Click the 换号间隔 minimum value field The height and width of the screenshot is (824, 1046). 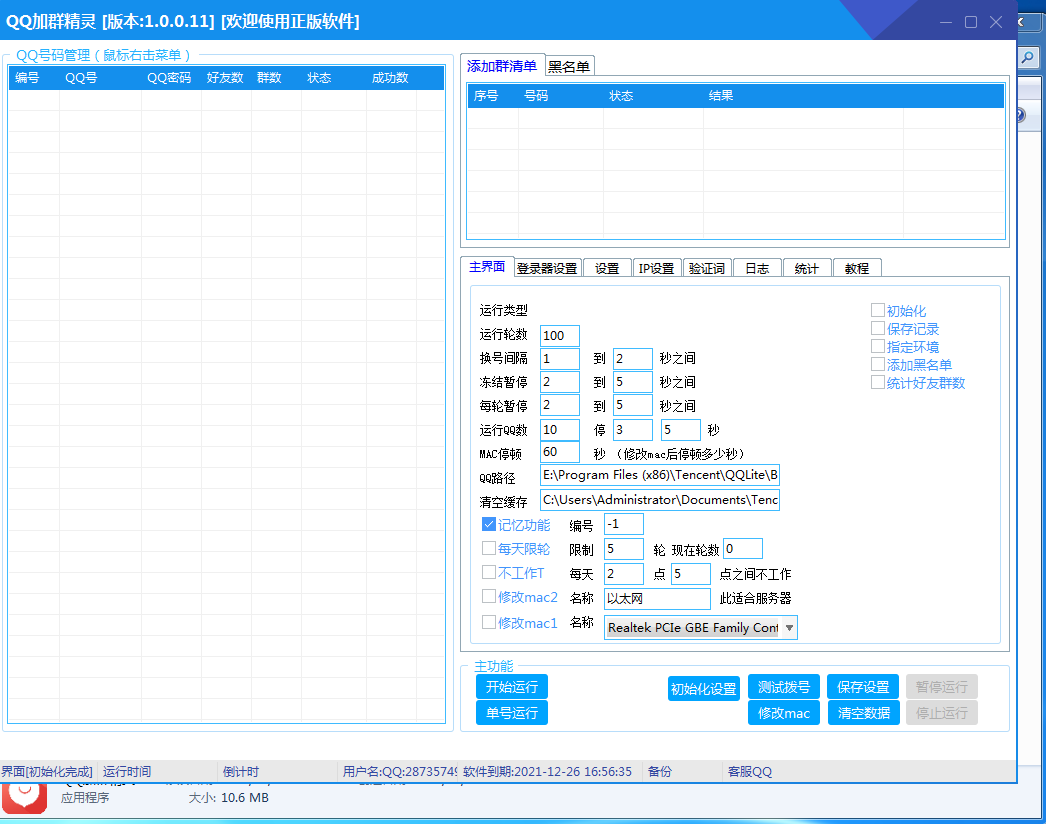(560, 359)
